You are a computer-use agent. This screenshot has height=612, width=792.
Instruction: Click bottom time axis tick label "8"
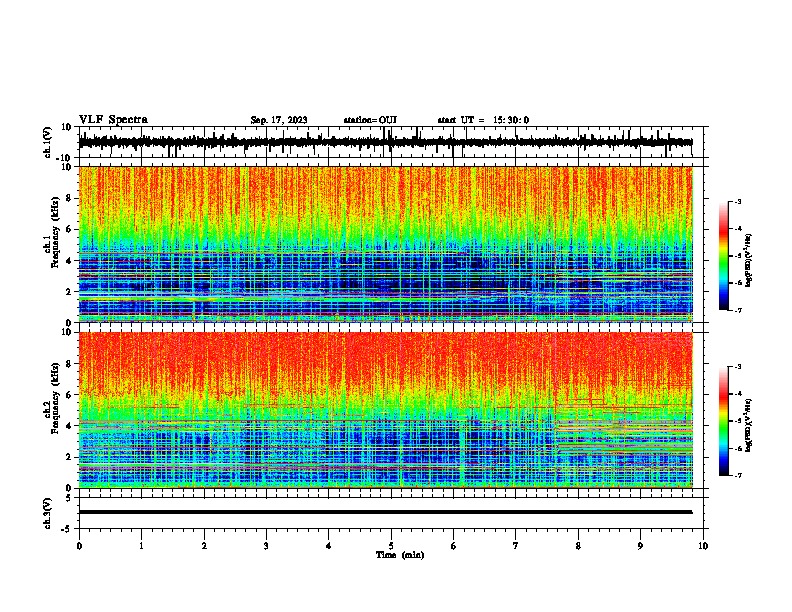pyautogui.click(x=578, y=546)
